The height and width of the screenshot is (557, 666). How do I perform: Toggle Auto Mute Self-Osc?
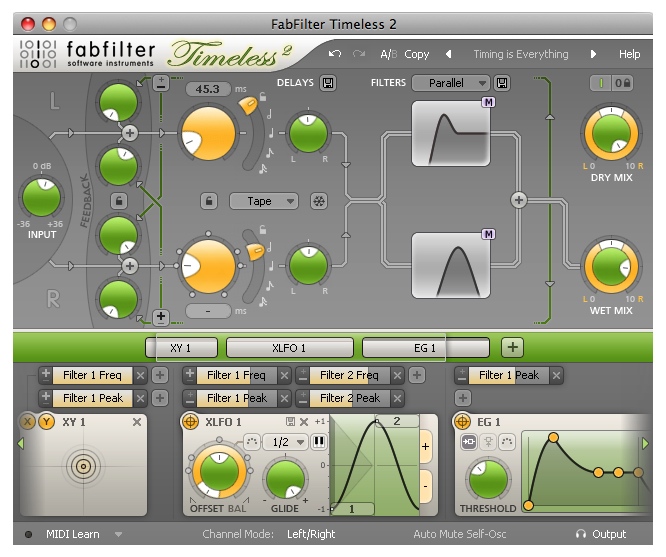460,534
